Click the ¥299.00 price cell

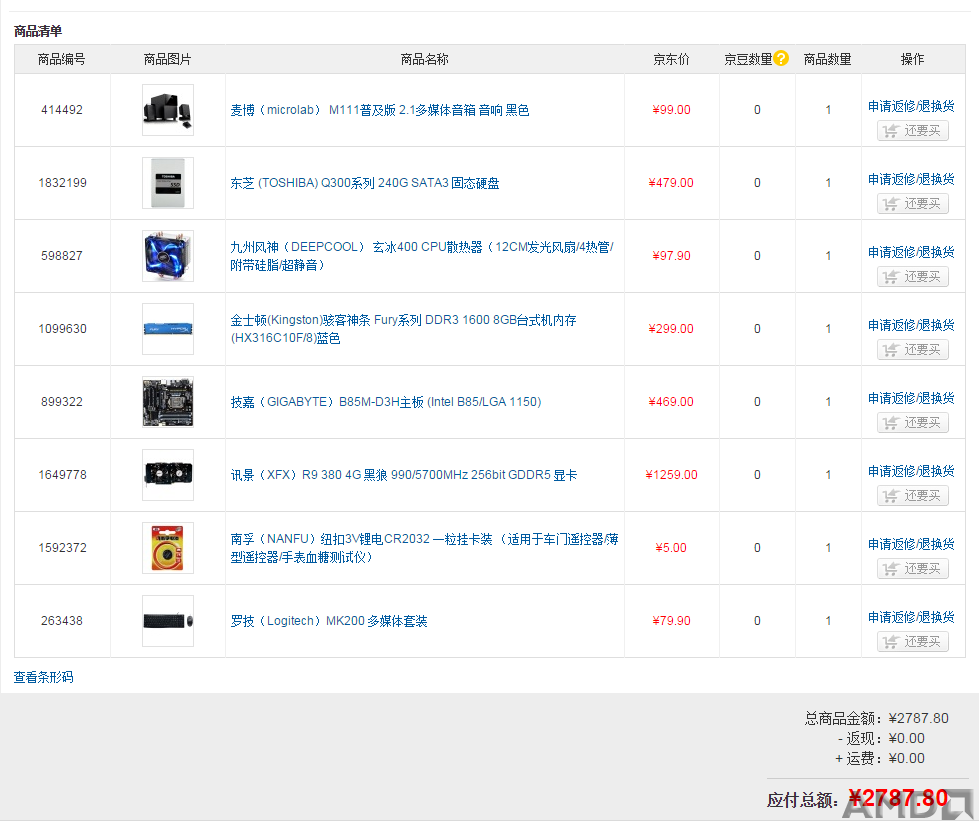click(x=671, y=329)
